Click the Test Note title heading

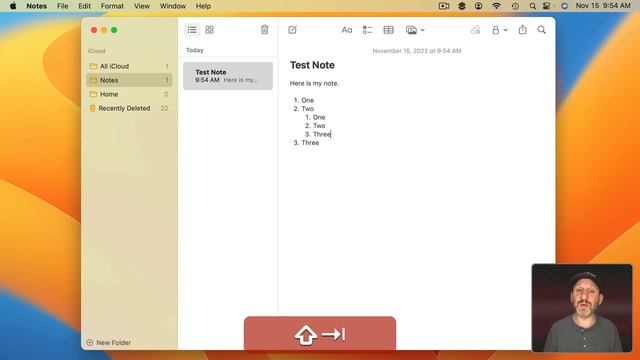point(312,65)
